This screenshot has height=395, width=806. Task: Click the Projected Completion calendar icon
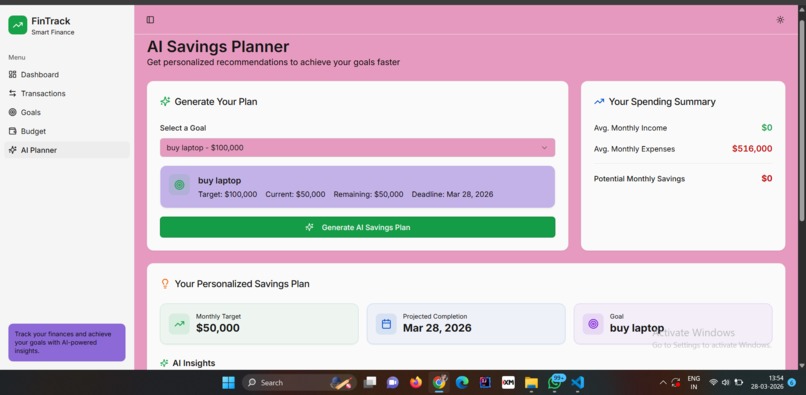pos(386,324)
